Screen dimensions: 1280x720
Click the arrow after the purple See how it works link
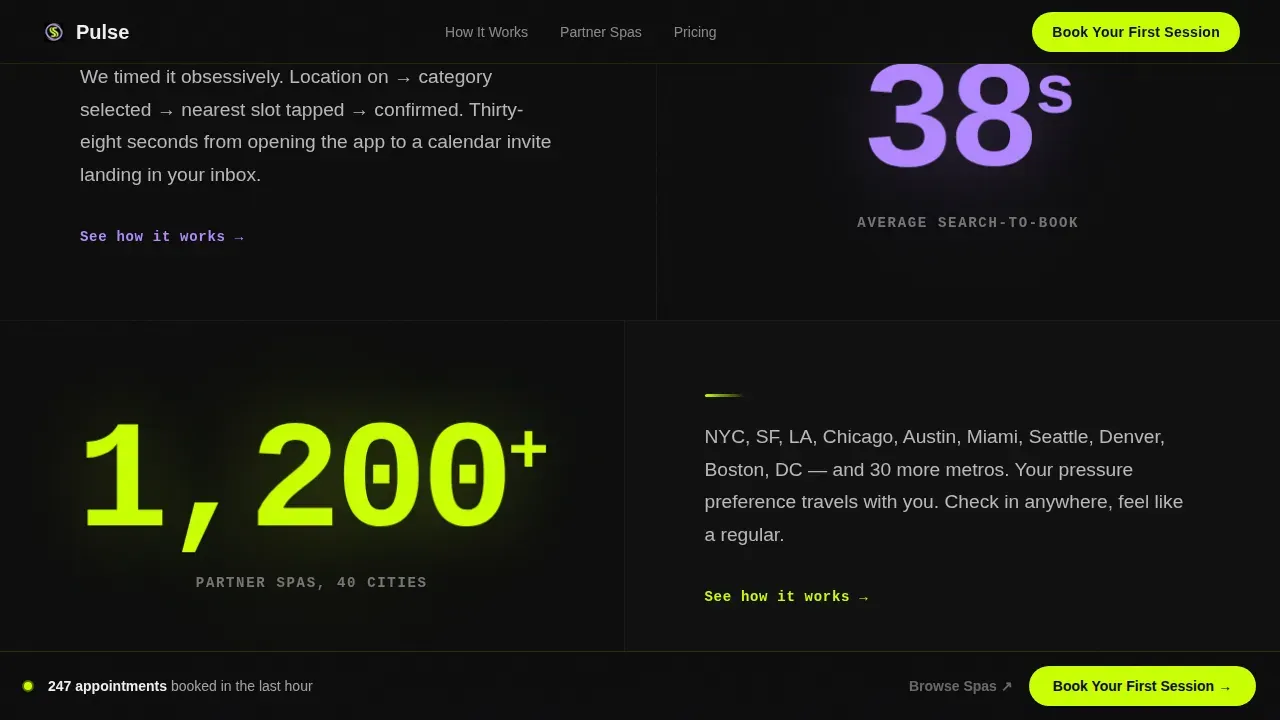[239, 238]
